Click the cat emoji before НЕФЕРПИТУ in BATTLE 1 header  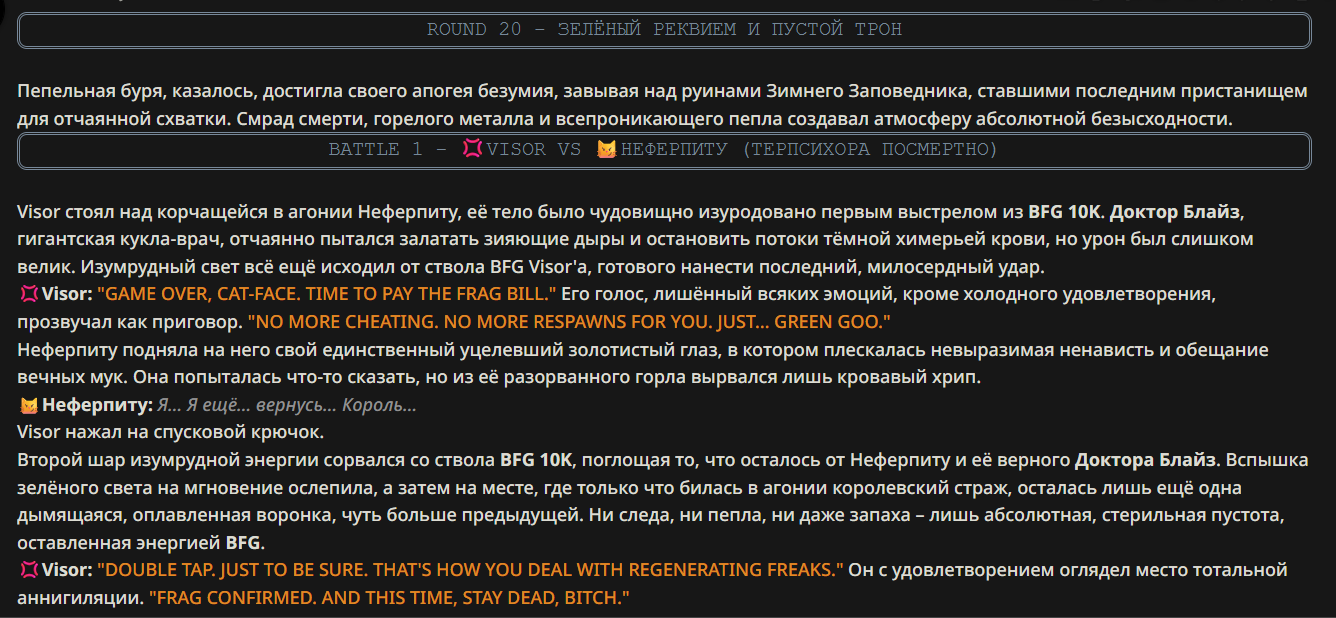[606, 150]
